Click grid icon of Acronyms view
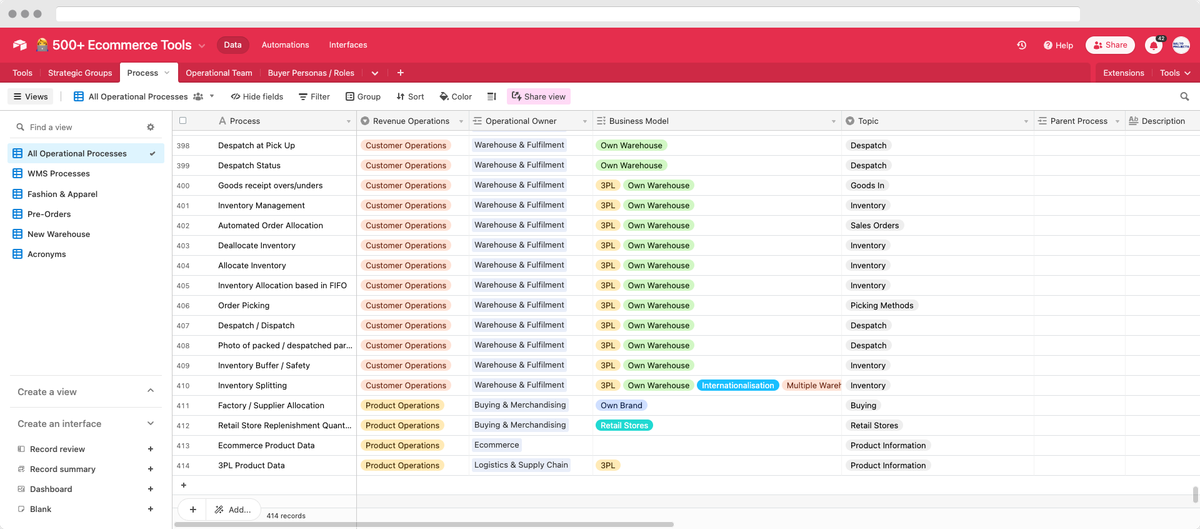Image resolution: width=1200 pixels, height=529 pixels. 17,254
